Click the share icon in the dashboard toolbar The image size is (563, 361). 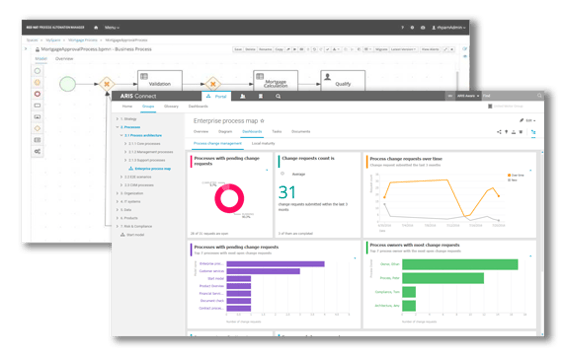point(499,132)
